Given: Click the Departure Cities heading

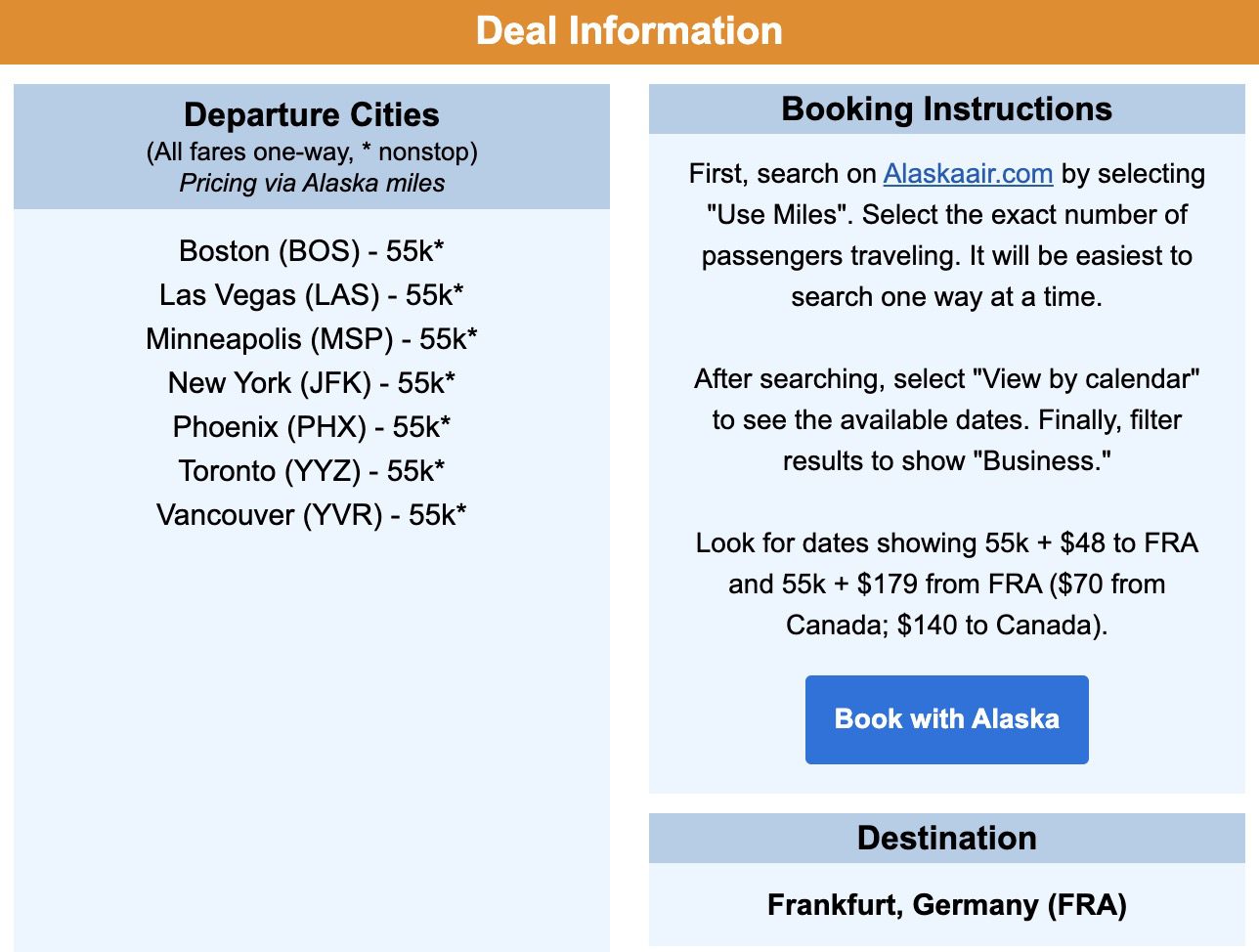Looking at the screenshot, I should [311, 115].
